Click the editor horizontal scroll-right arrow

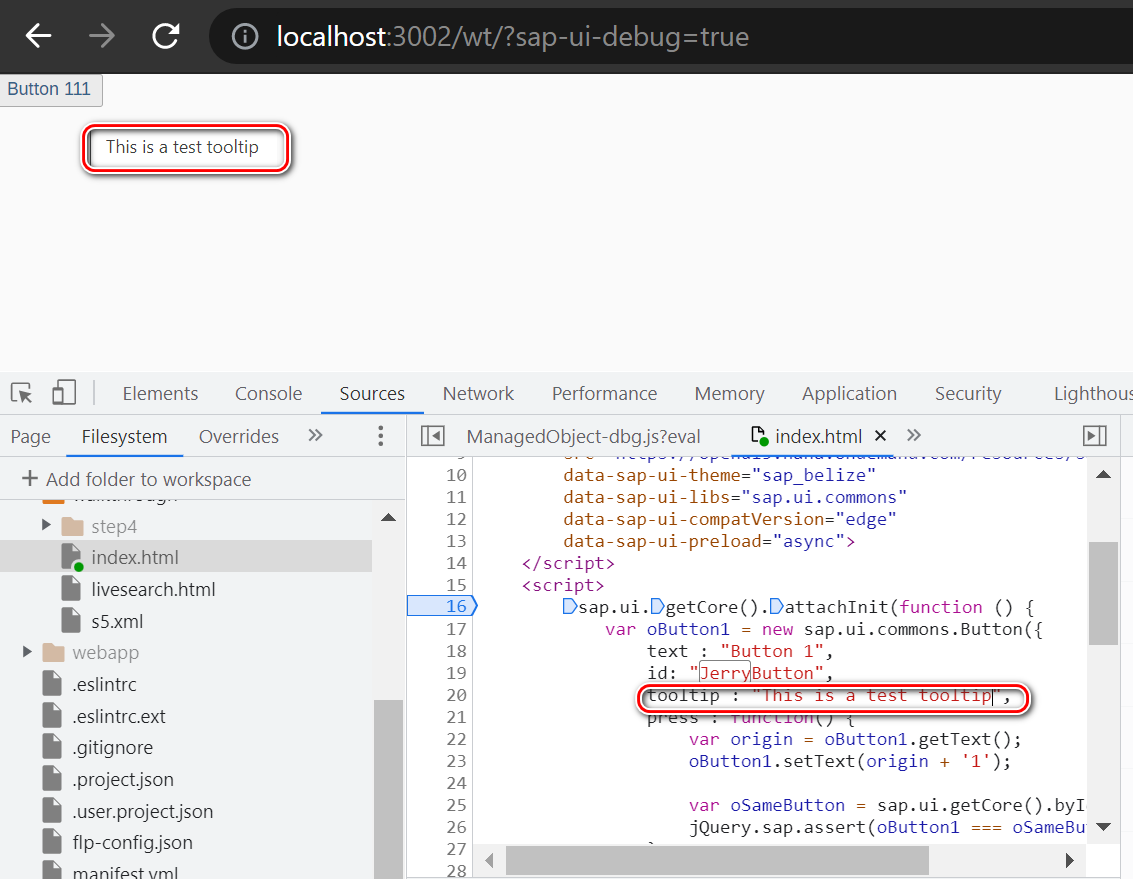[1070, 860]
